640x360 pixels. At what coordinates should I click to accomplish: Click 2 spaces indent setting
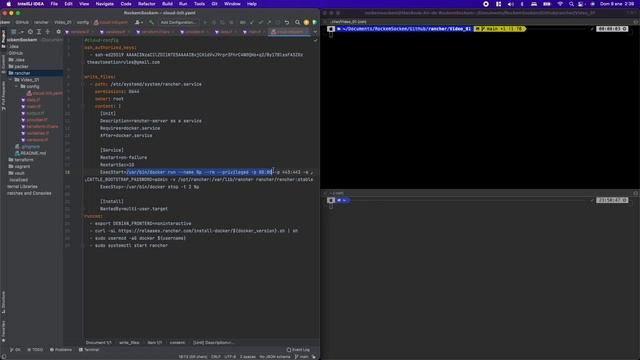248,357
